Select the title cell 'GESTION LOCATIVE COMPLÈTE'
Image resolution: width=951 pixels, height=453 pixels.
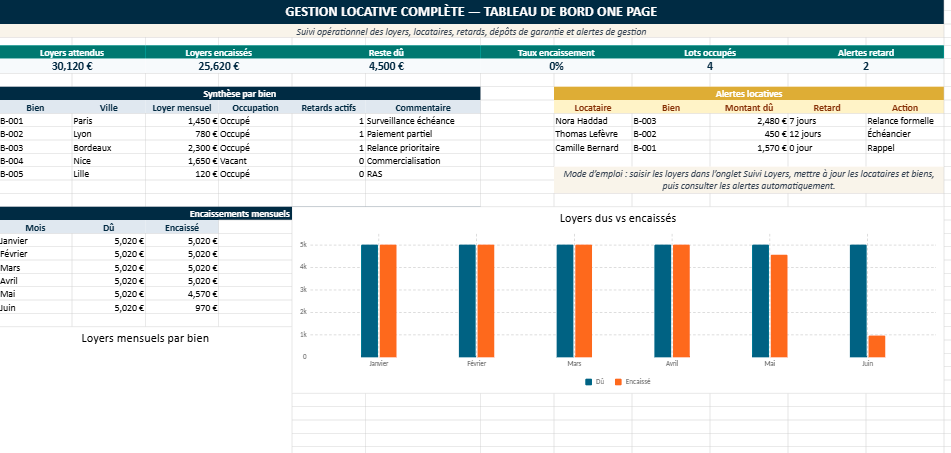tap(472, 12)
